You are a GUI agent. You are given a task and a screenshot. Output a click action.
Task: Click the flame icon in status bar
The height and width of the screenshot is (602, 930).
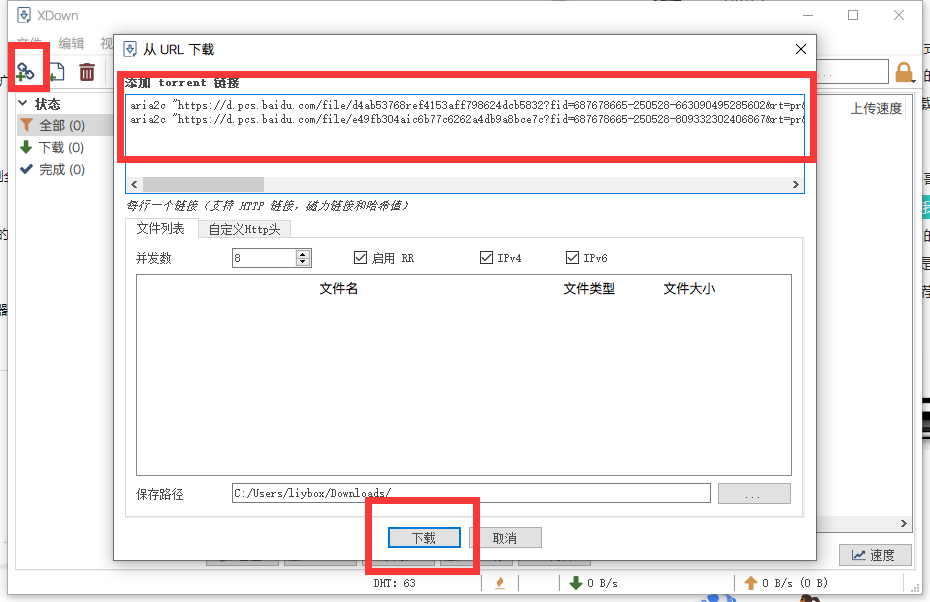click(x=500, y=583)
